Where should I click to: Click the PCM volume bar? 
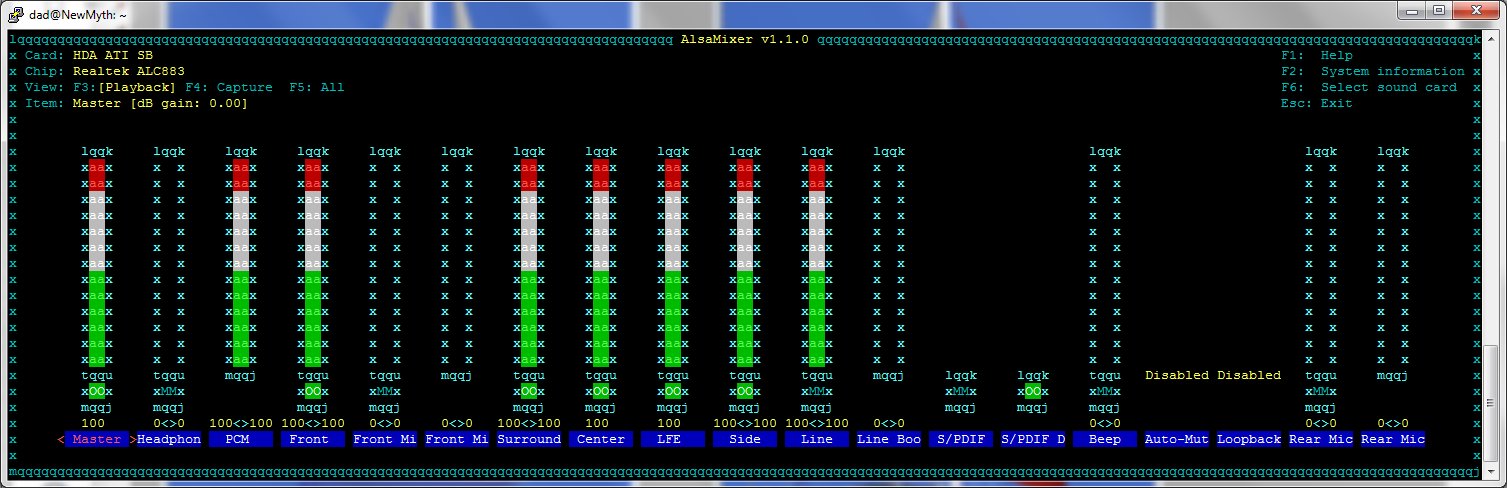241,262
